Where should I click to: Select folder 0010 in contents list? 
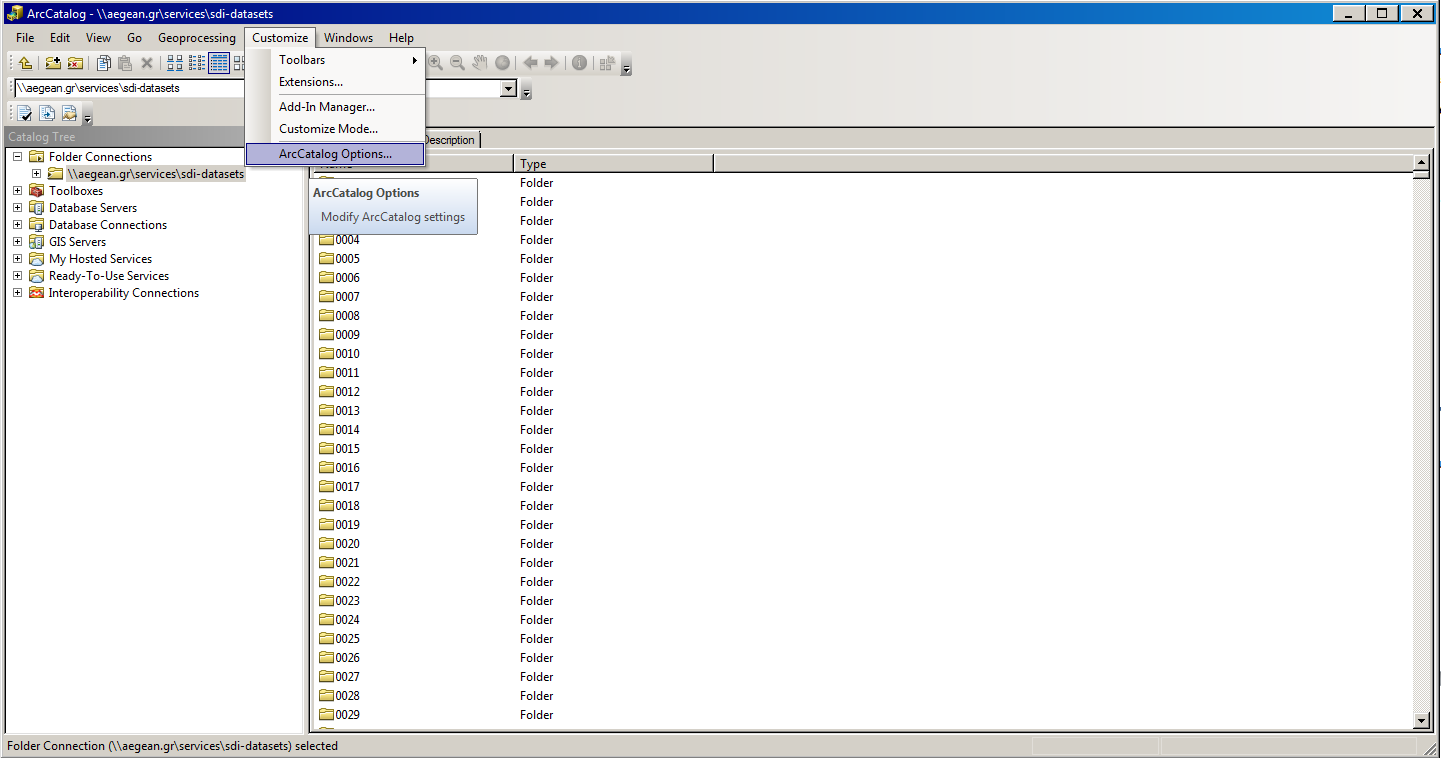[x=347, y=353]
